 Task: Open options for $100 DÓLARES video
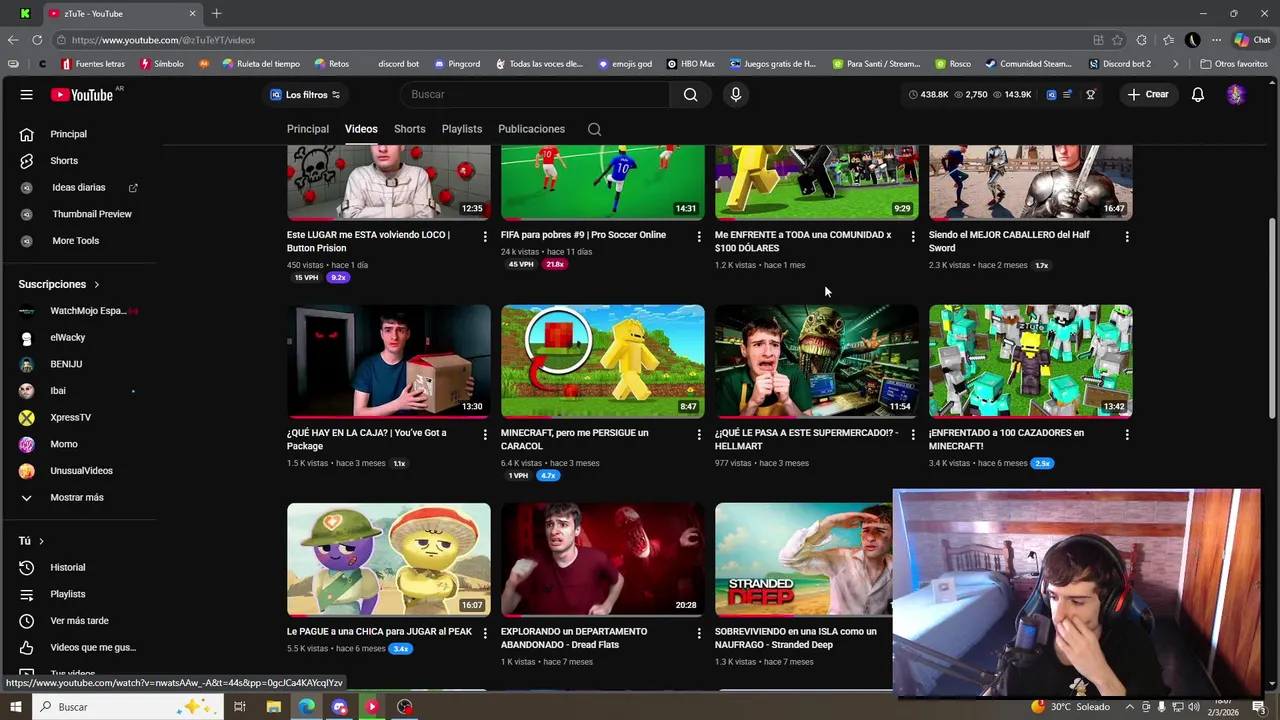coord(912,236)
